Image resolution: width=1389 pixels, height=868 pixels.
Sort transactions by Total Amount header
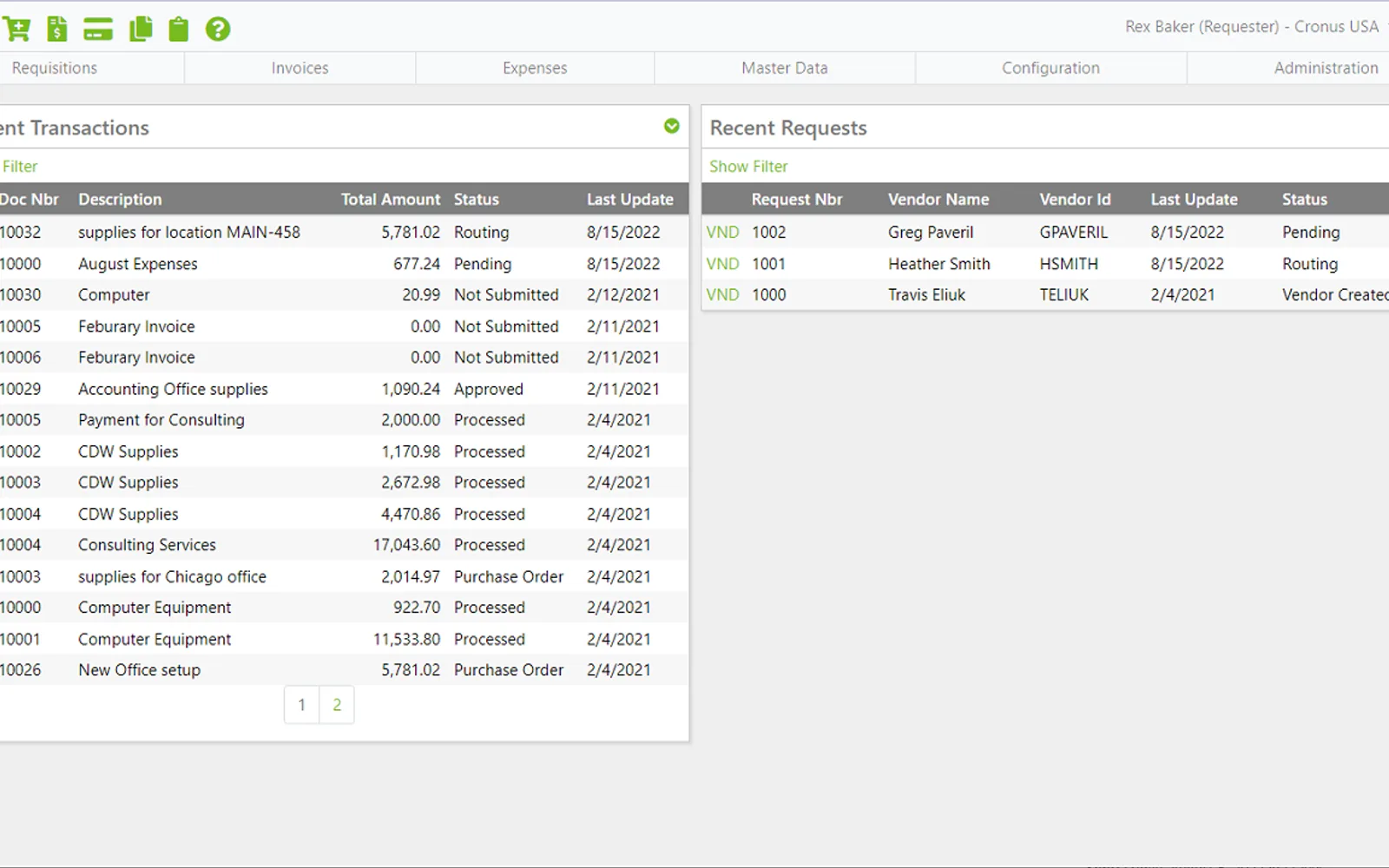(x=390, y=200)
